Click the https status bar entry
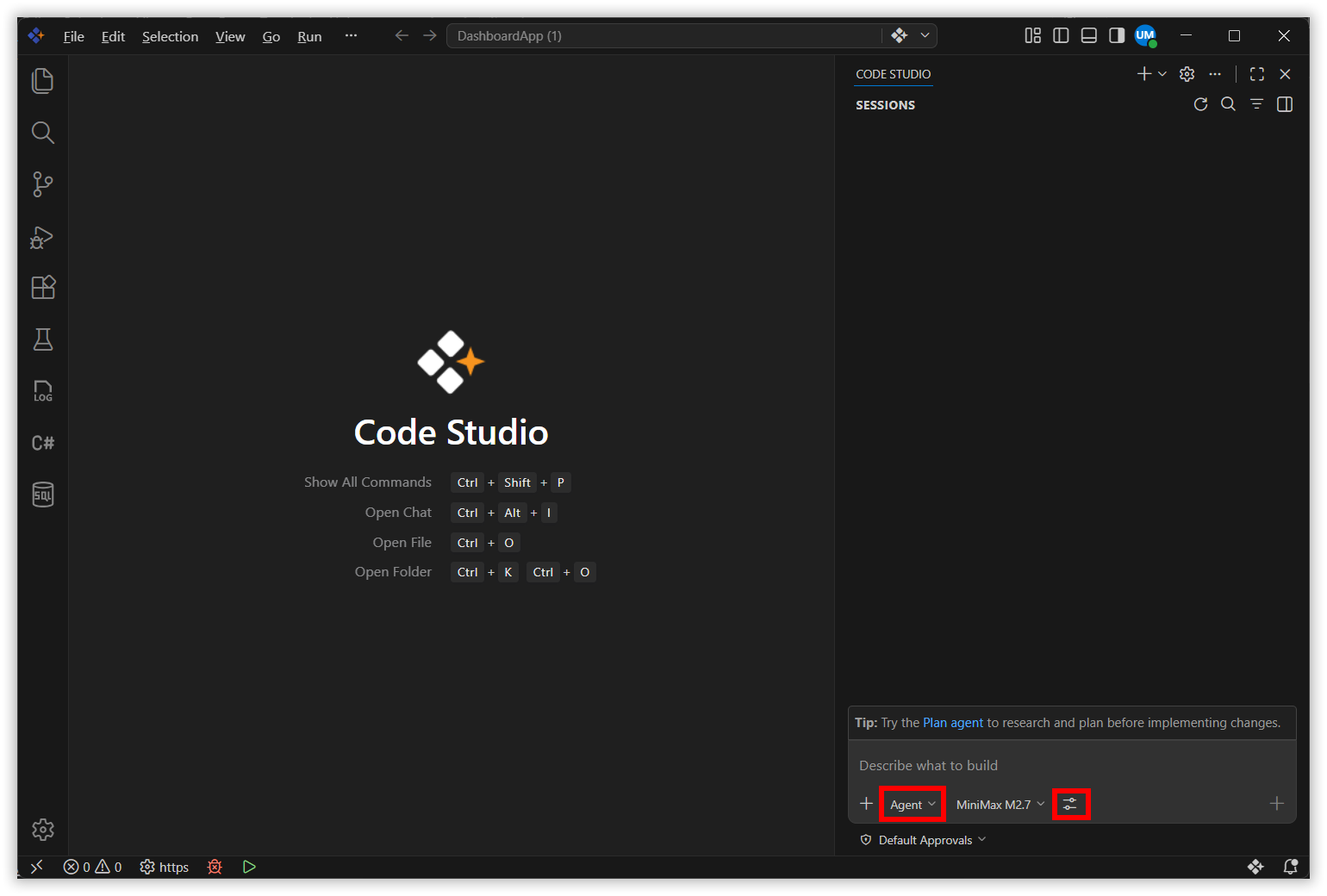The image size is (1327, 896). pos(164,867)
